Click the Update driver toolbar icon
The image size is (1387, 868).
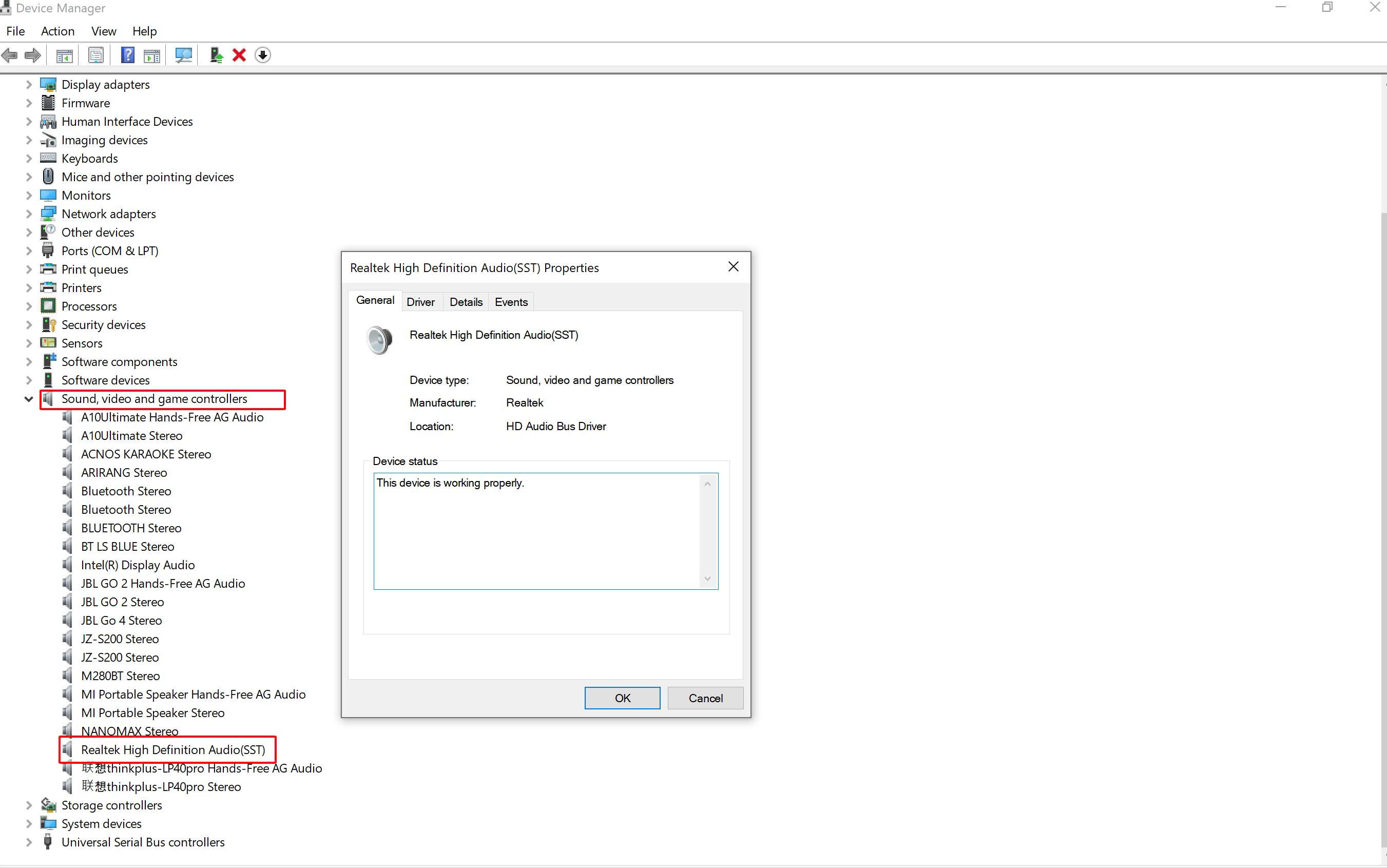click(215, 54)
